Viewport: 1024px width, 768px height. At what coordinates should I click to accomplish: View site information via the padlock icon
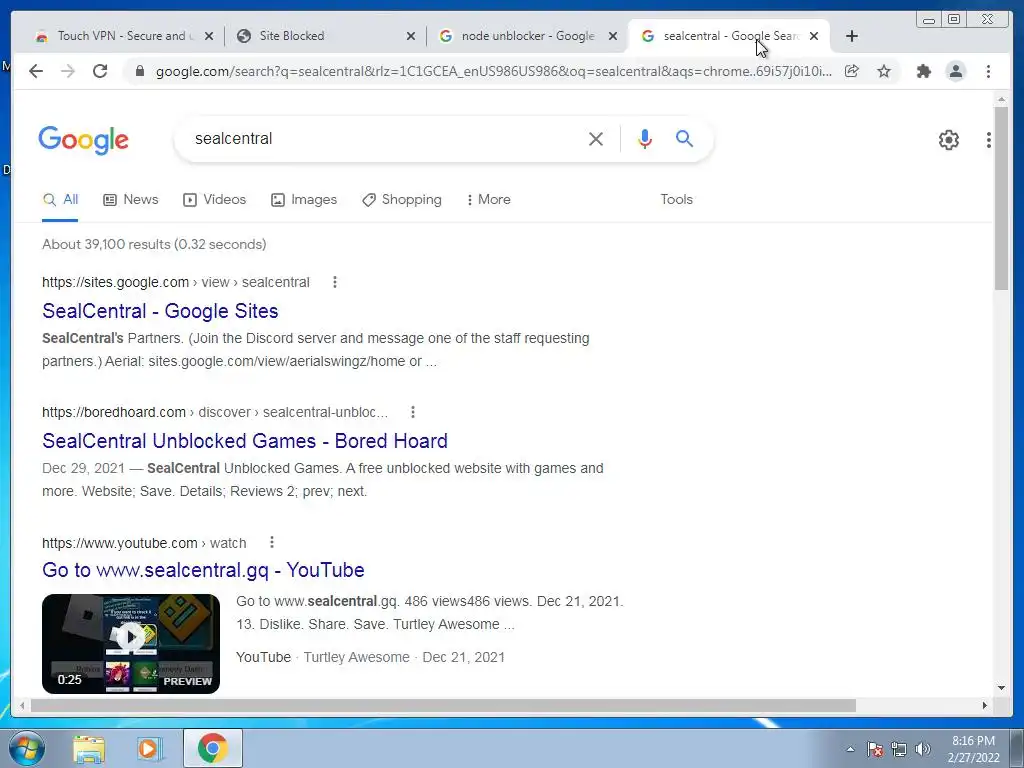coord(139,71)
